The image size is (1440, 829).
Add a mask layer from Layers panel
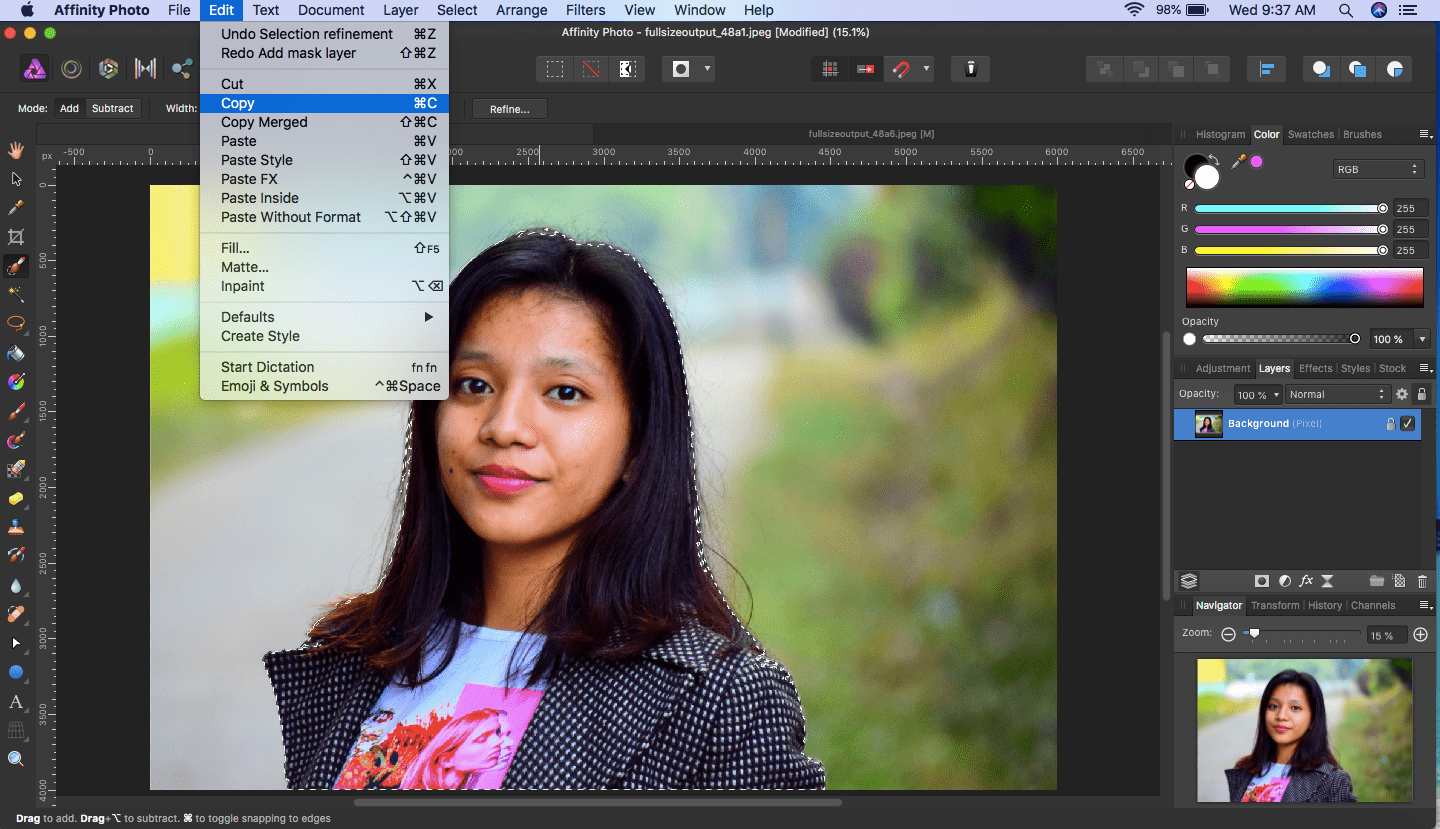coord(1262,581)
